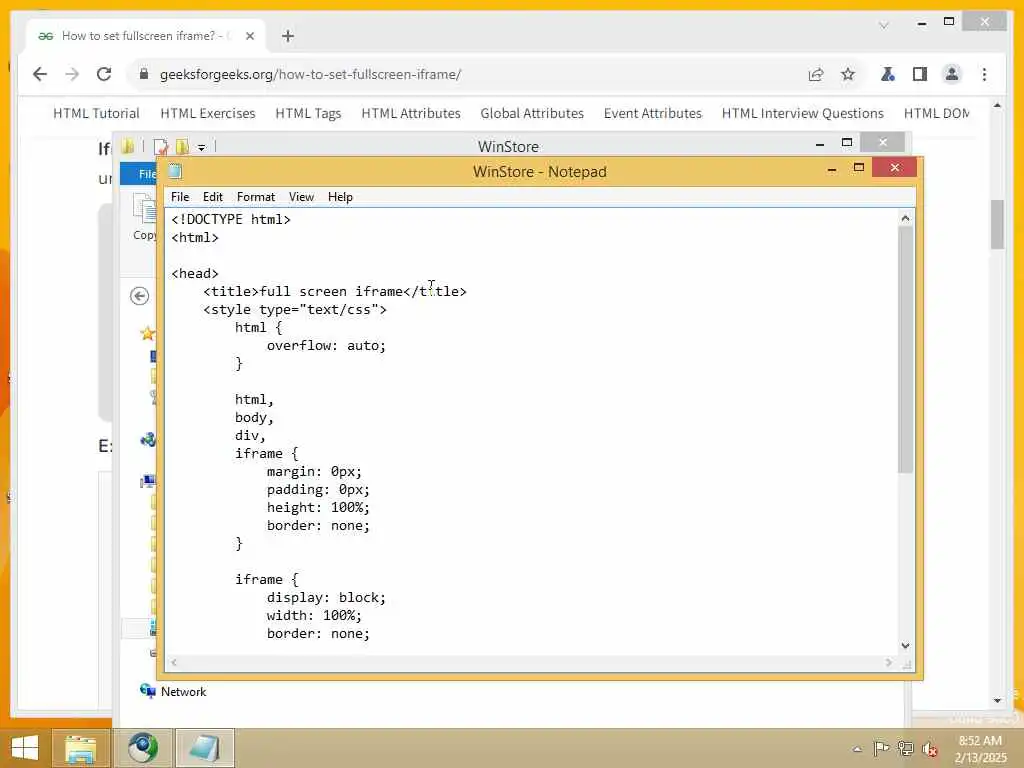
Task: Click the browser page scroll up arrow
Action: (x=997, y=104)
